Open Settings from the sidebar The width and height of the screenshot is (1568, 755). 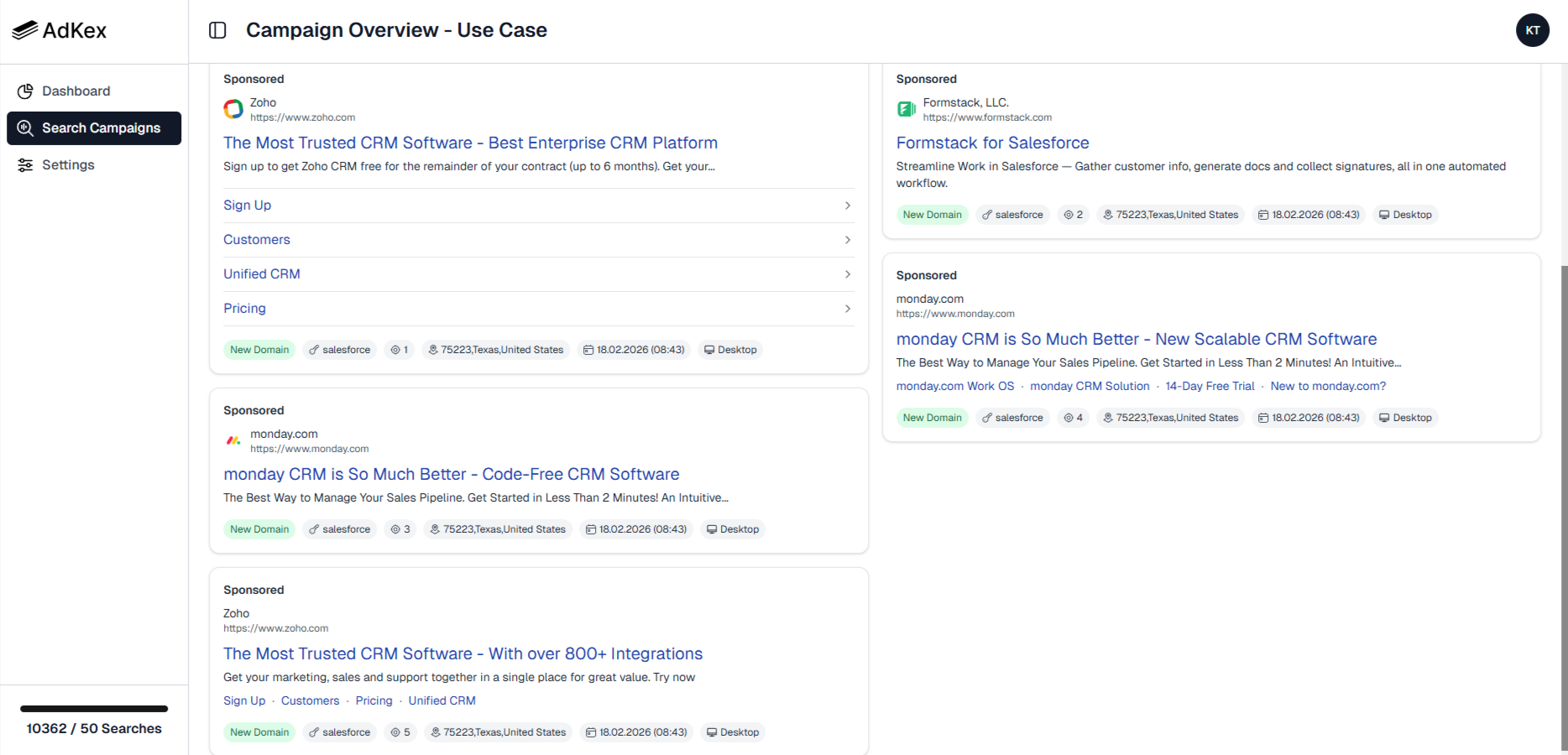click(68, 165)
